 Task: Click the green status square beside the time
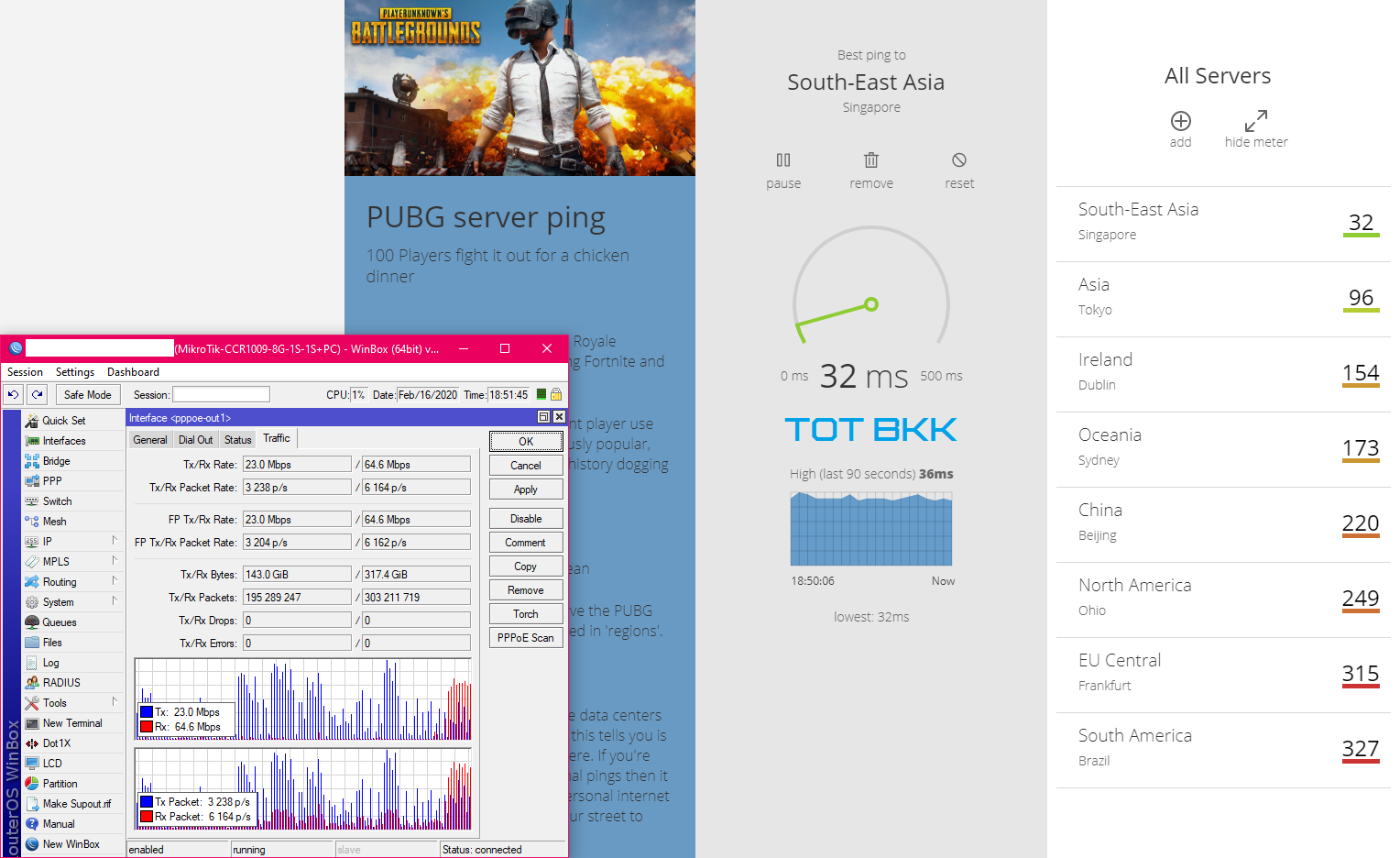pos(541,394)
